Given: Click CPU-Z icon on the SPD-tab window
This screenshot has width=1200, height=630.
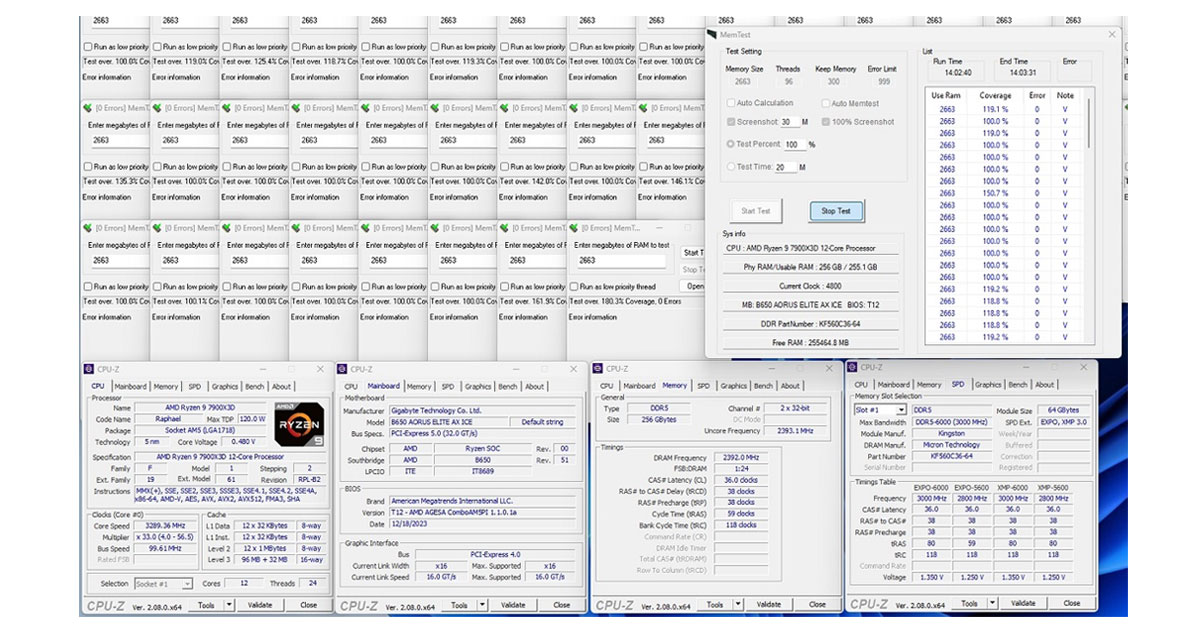Looking at the screenshot, I should point(852,367).
